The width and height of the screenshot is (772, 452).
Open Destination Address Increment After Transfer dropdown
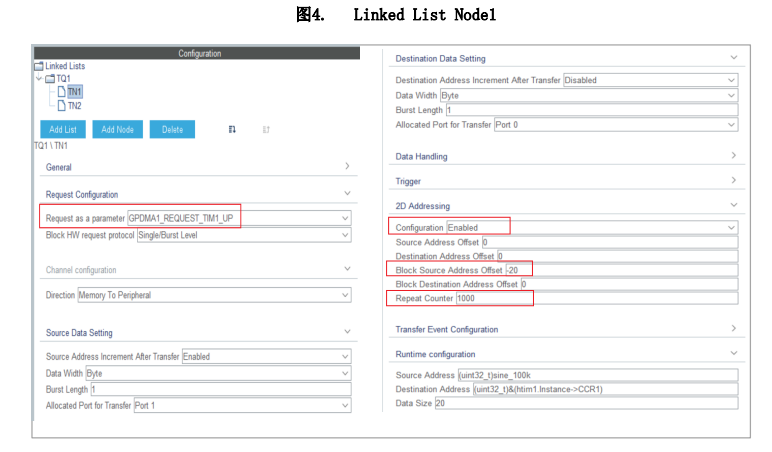click(732, 80)
